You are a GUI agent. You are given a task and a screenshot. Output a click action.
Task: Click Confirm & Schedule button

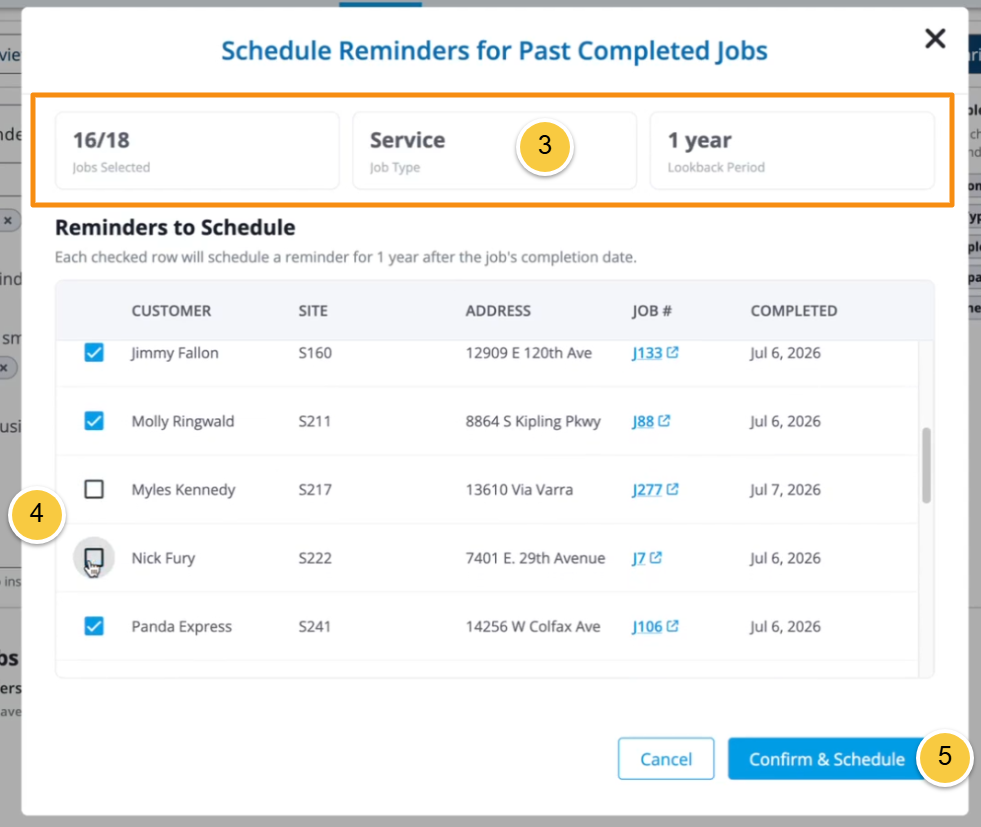point(827,759)
